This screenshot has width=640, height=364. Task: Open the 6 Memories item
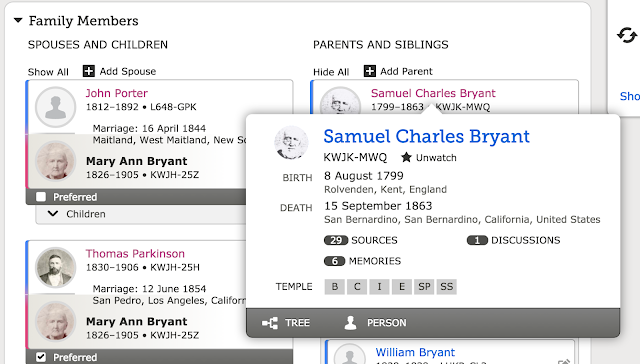pos(362,261)
